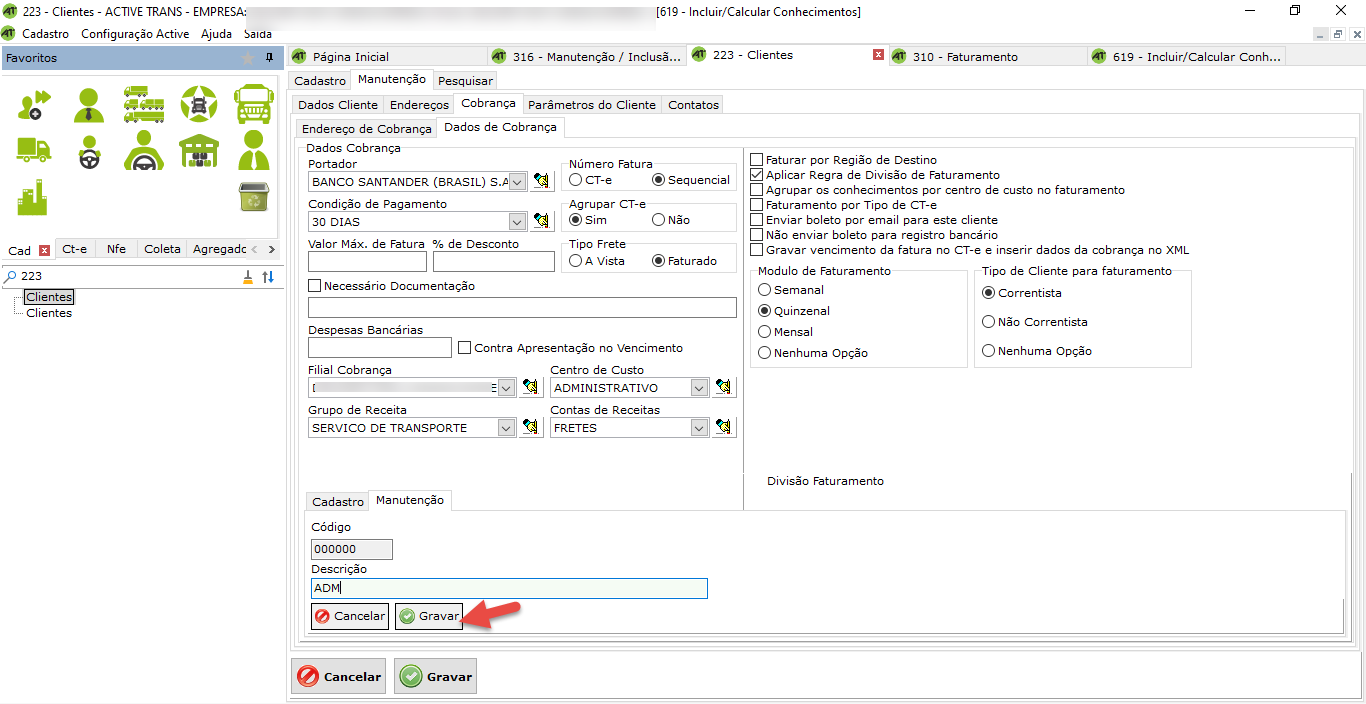Open the Configuração Active menu
The width and height of the screenshot is (1366, 704).
(134, 34)
